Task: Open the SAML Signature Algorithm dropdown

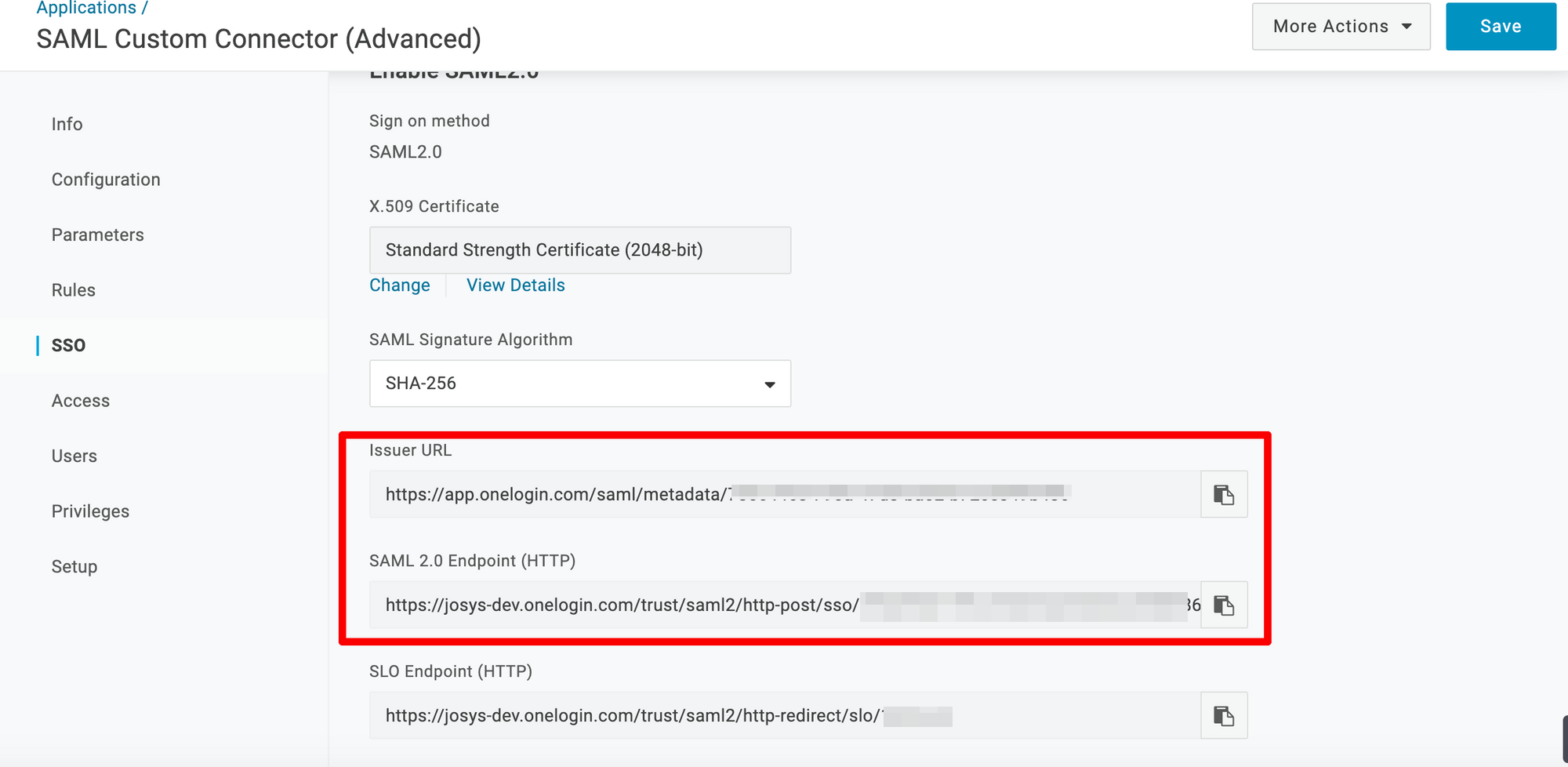Action: coord(579,383)
